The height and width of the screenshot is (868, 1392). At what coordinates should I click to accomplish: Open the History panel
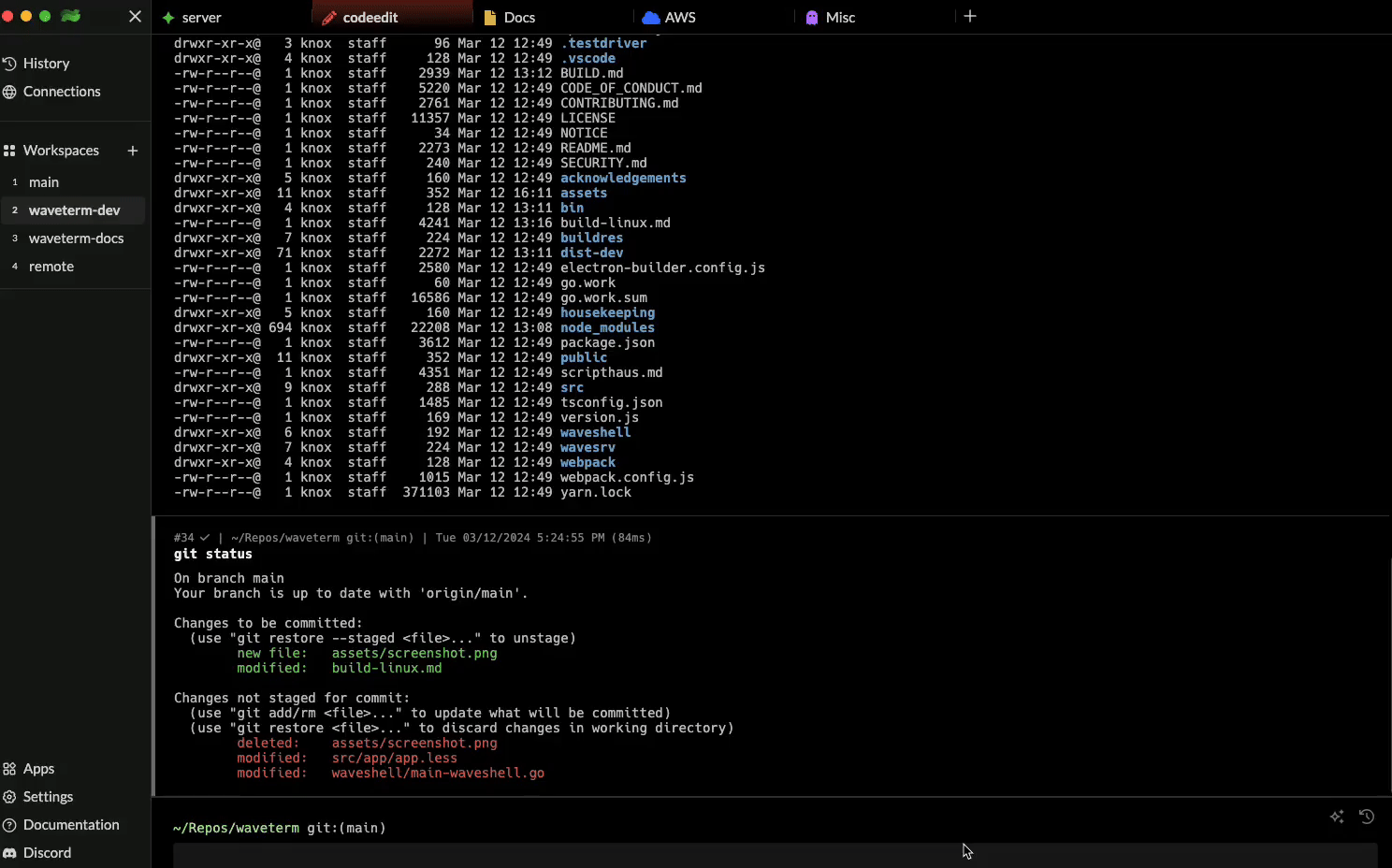46,64
